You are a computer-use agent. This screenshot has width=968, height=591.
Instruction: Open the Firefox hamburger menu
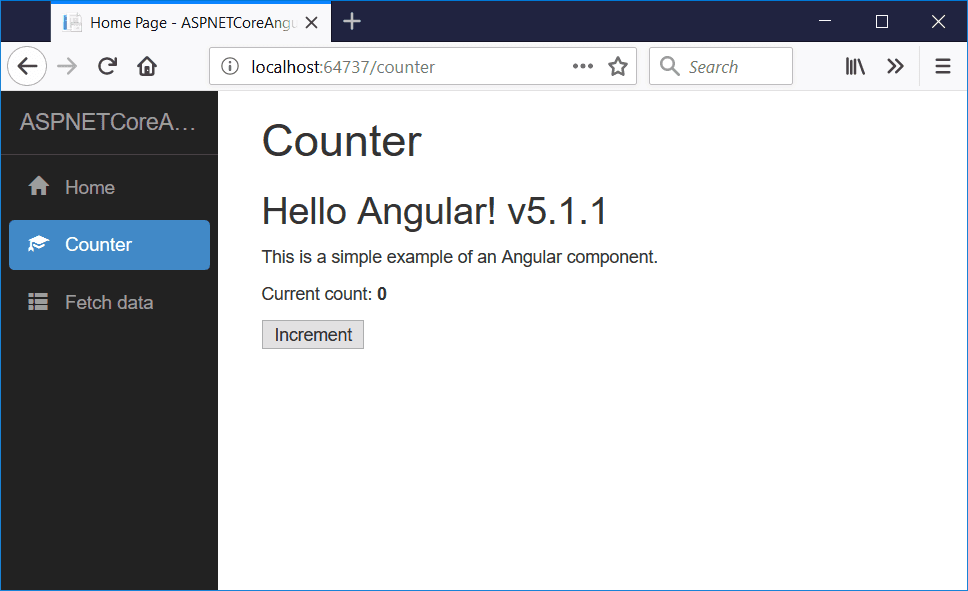point(943,66)
